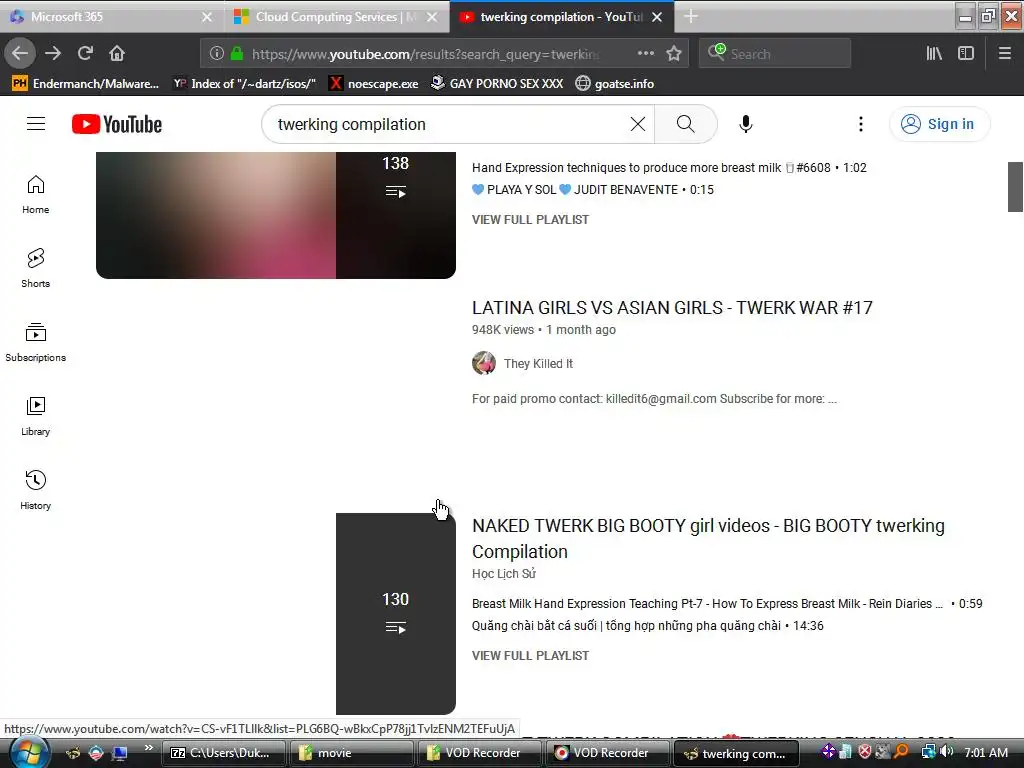Click Sign in button

(x=939, y=124)
